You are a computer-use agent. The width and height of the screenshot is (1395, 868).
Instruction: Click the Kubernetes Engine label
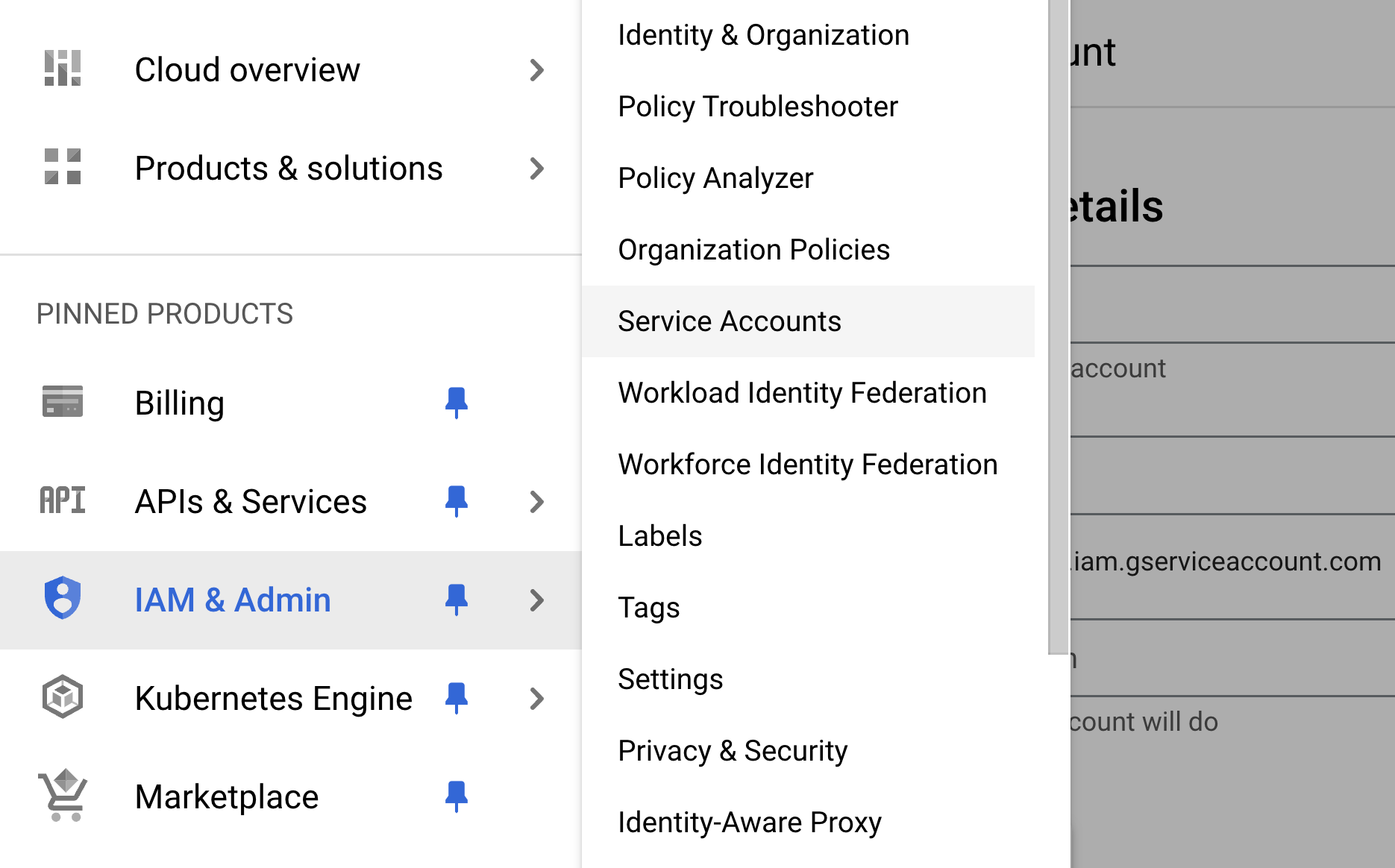click(x=274, y=699)
